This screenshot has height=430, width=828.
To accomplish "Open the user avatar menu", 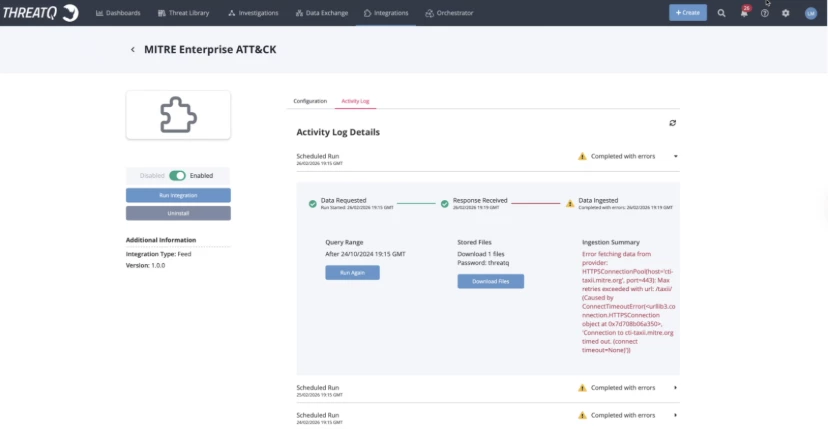I will point(811,13).
